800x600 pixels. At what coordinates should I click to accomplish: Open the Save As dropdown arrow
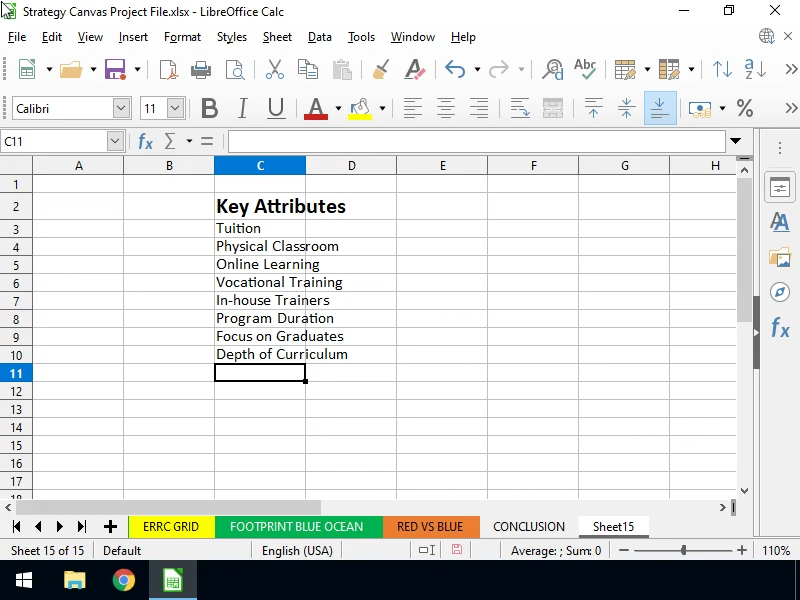[137, 69]
